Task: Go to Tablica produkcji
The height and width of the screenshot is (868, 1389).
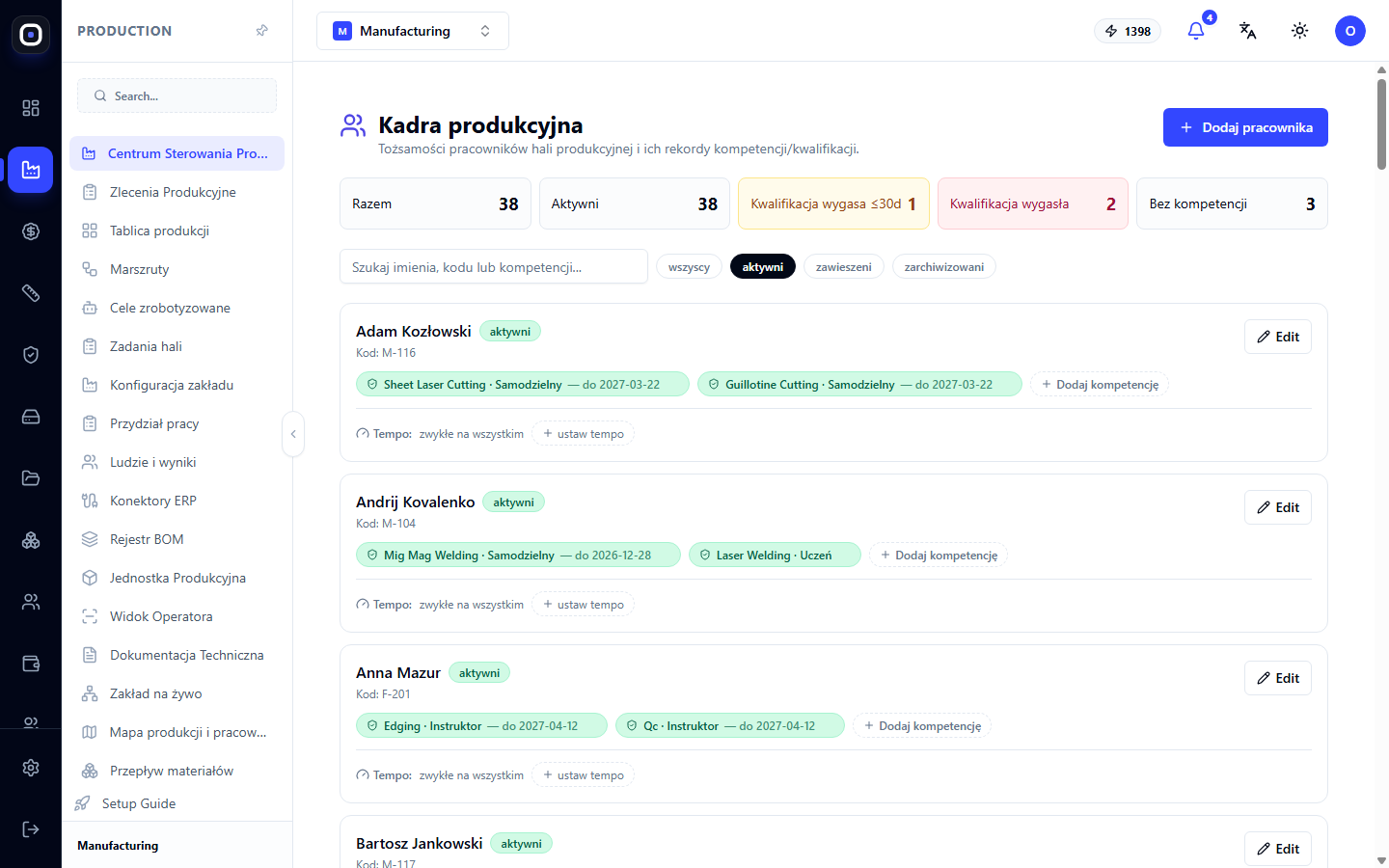Action: 177,231
